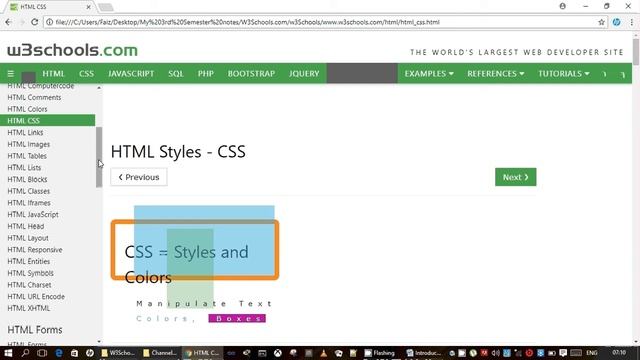
Task: Open the Xbox app on taskbar
Action: [278, 353]
